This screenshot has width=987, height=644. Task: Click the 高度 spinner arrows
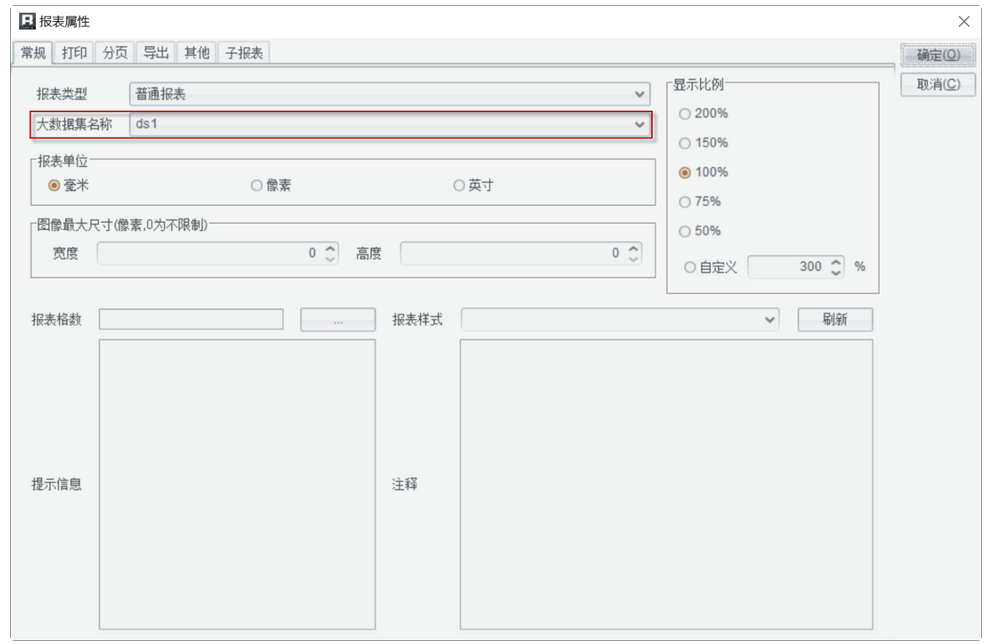pos(634,254)
